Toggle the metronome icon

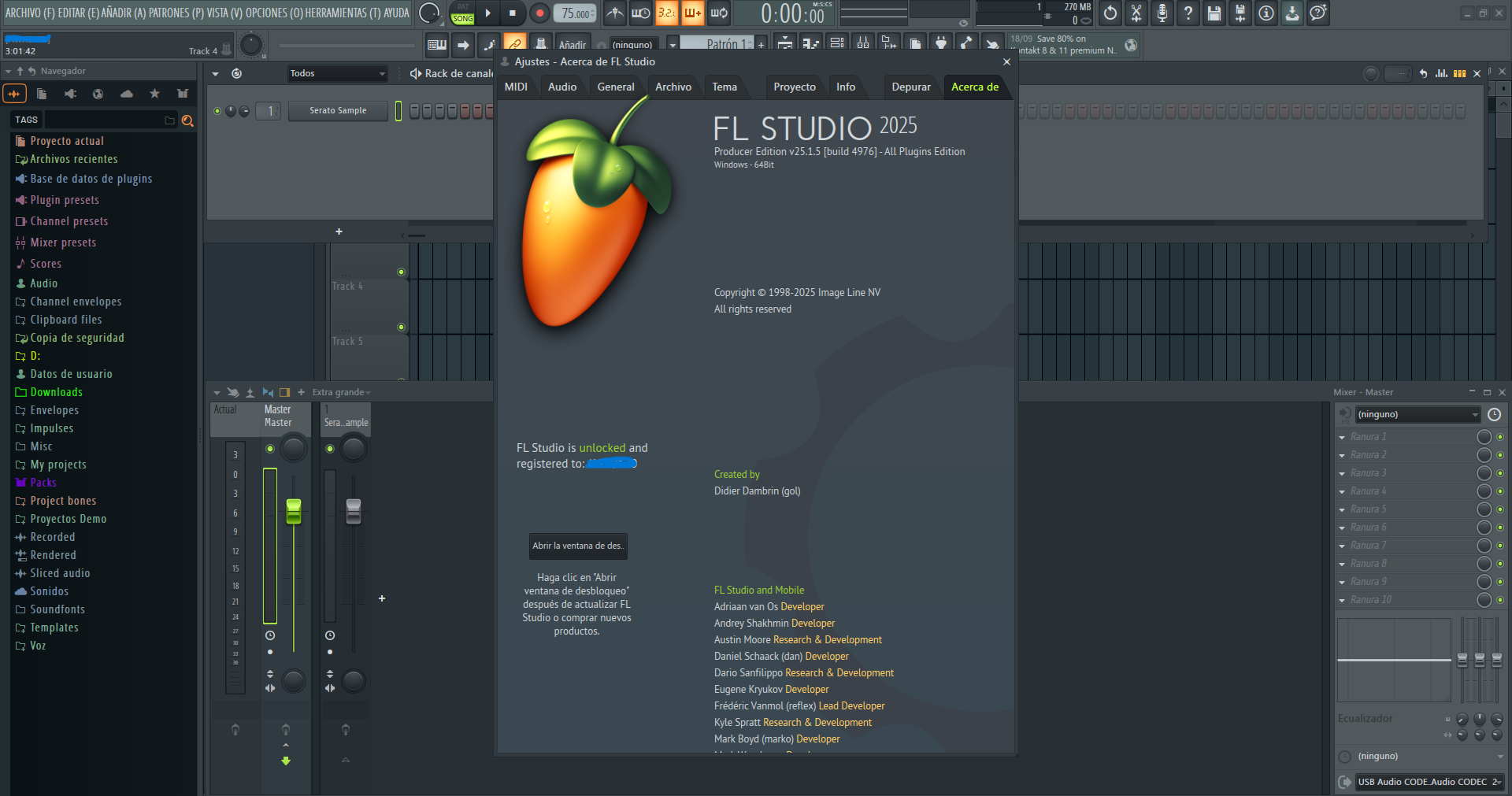coord(615,13)
